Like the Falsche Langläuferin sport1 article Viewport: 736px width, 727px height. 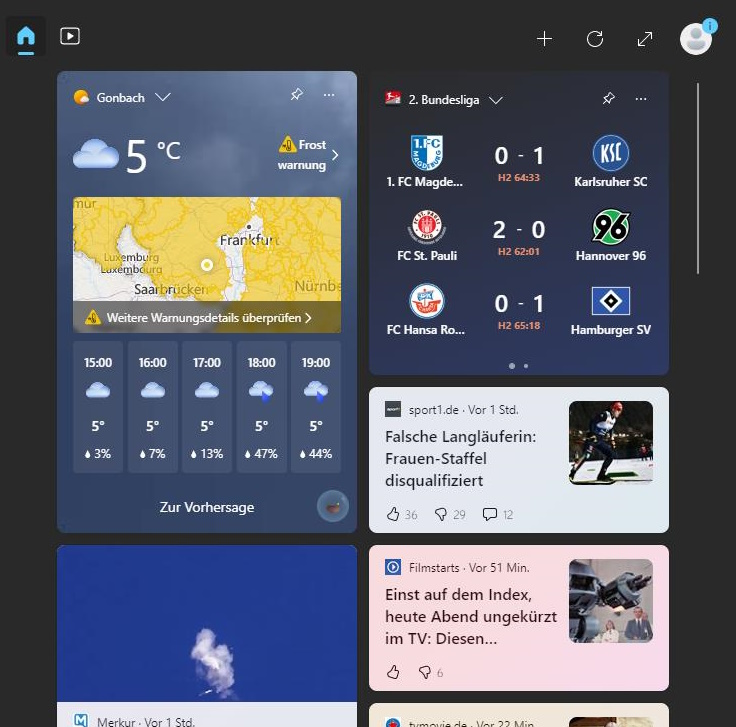click(x=393, y=514)
